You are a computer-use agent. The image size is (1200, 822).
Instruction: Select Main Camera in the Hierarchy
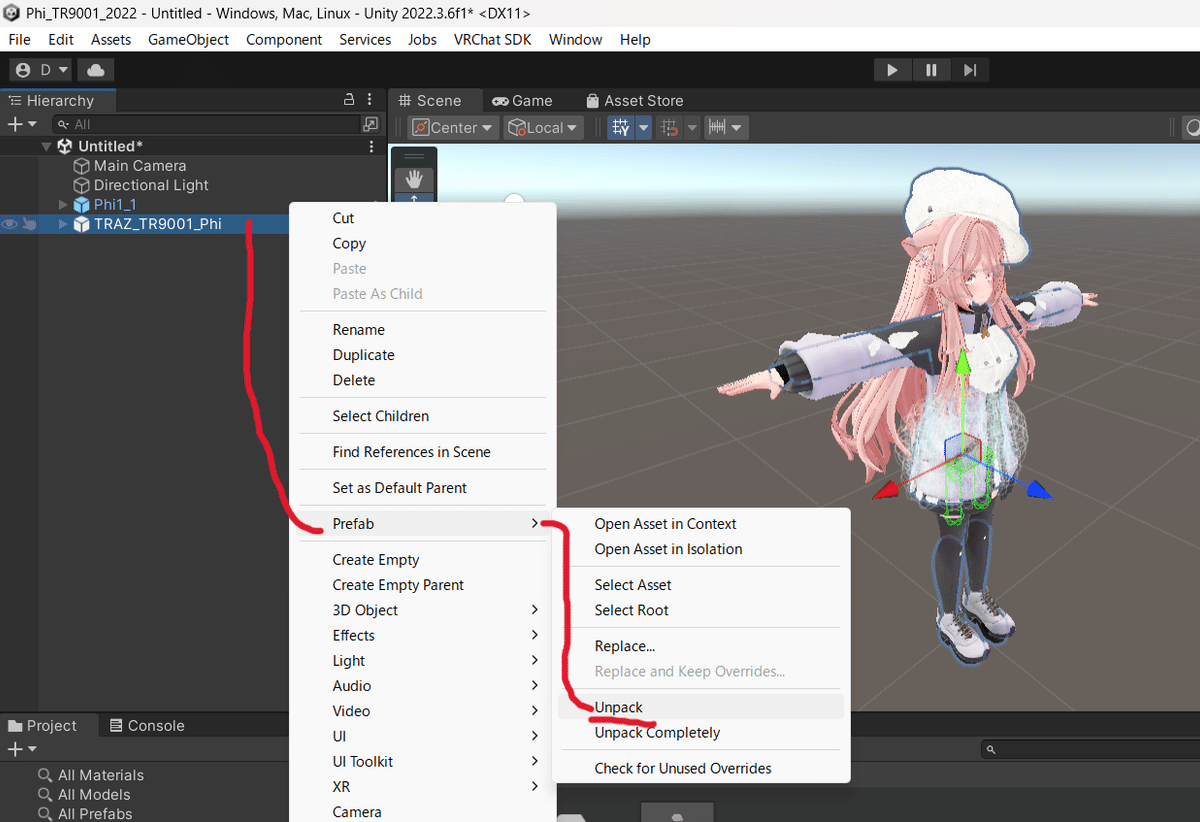(x=140, y=166)
